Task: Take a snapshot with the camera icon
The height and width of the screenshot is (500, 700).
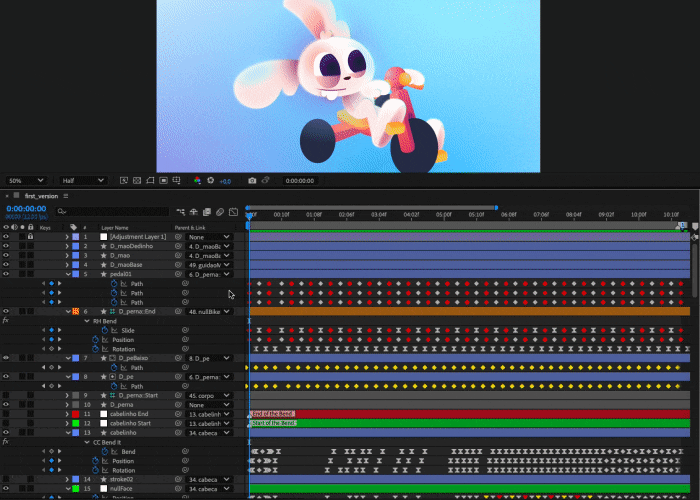Action: tap(252, 180)
